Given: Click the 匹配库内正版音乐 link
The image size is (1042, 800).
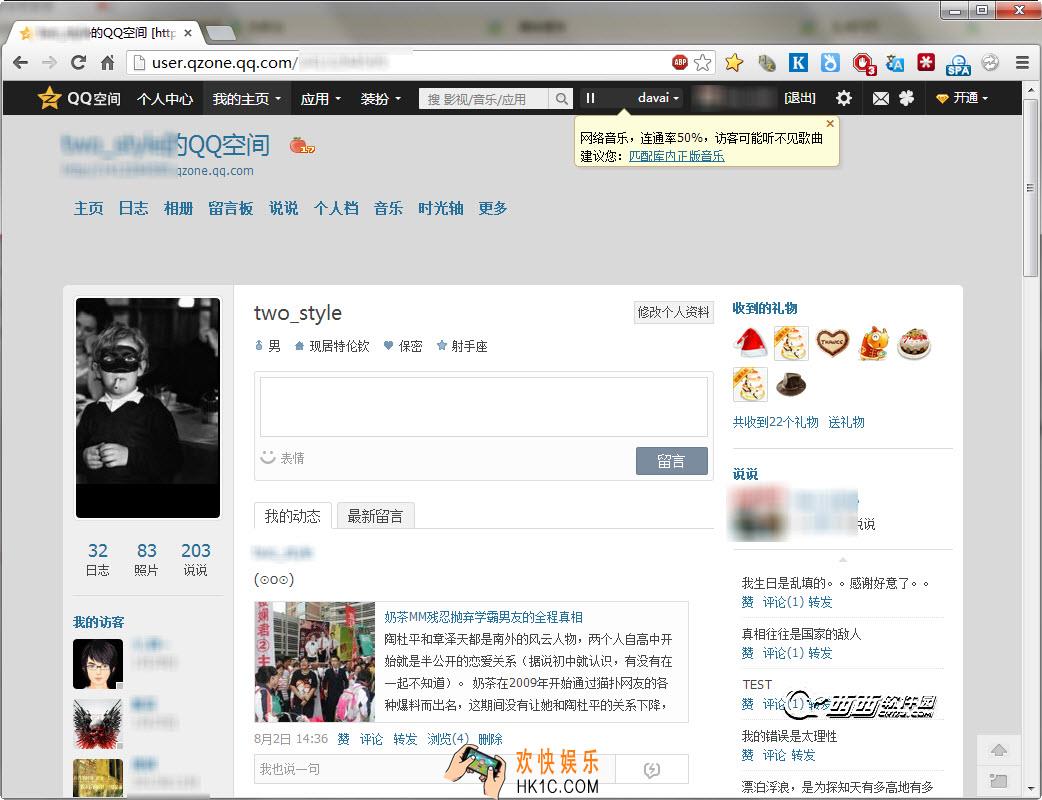Looking at the screenshot, I should tap(677, 156).
